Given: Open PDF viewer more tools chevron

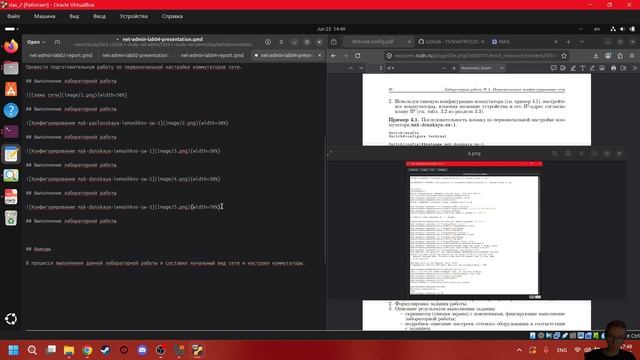Looking at the screenshot, I should coord(634,68).
